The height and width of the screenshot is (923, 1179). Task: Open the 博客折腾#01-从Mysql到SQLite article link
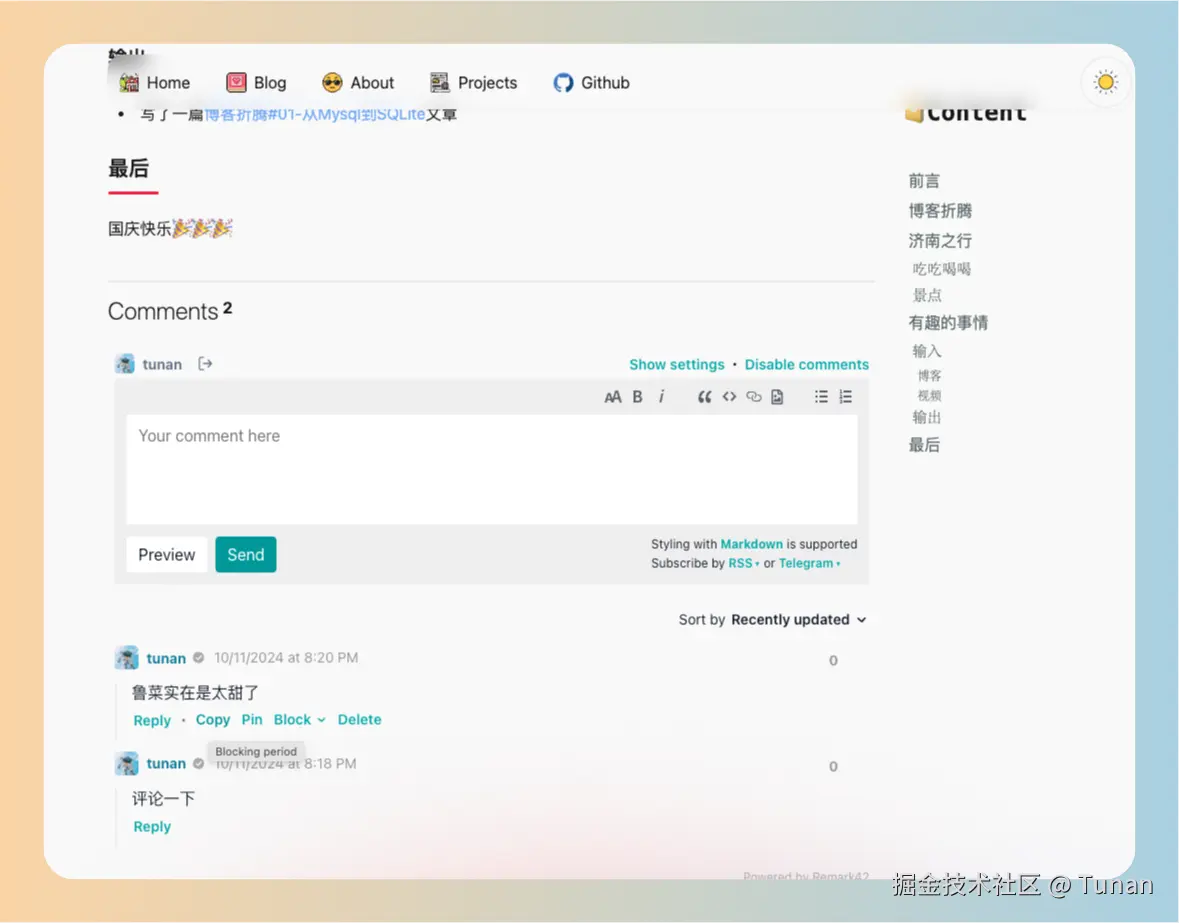pyautogui.click(x=315, y=114)
